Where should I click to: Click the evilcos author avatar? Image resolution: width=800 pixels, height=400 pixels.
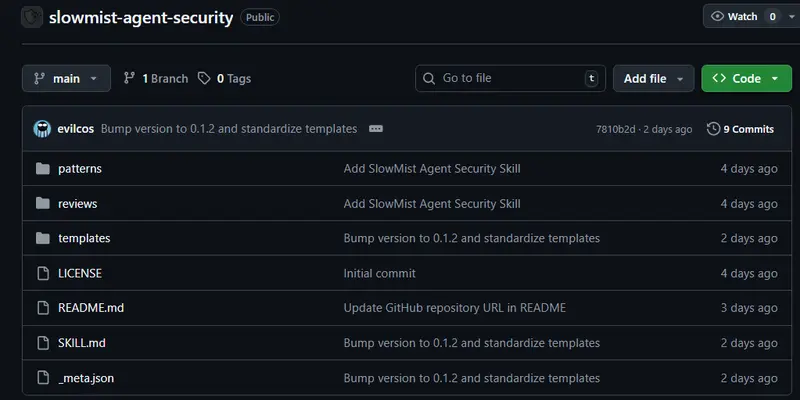pyautogui.click(x=42, y=129)
